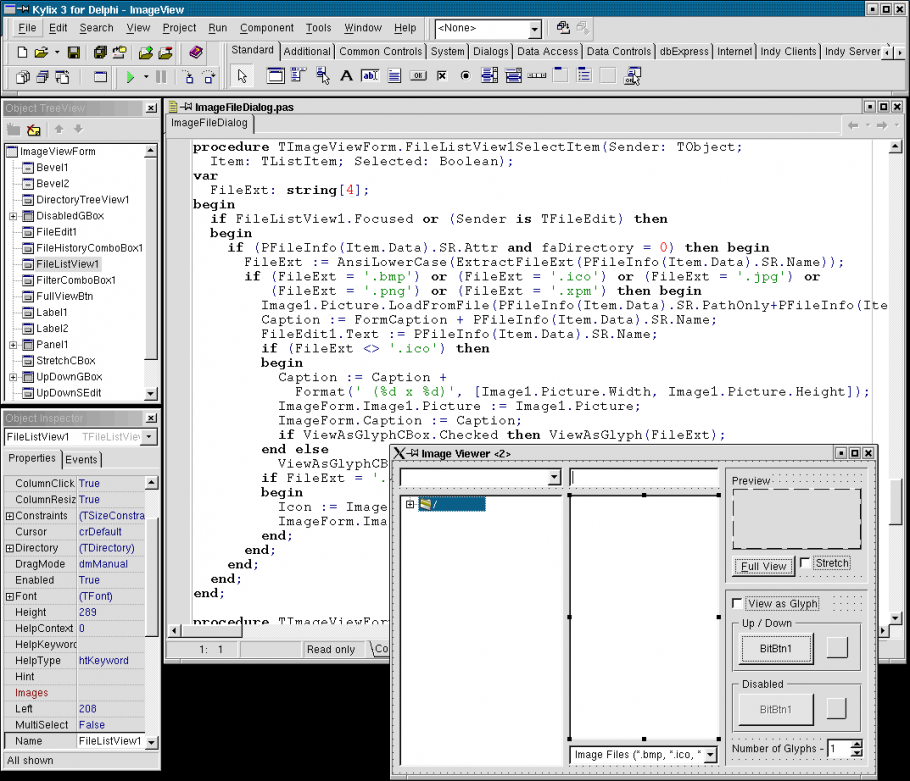This screenshot has width=910, height=781.
Task: Open file history combo box in Image Viewer
Action: [x=554, y=477]
